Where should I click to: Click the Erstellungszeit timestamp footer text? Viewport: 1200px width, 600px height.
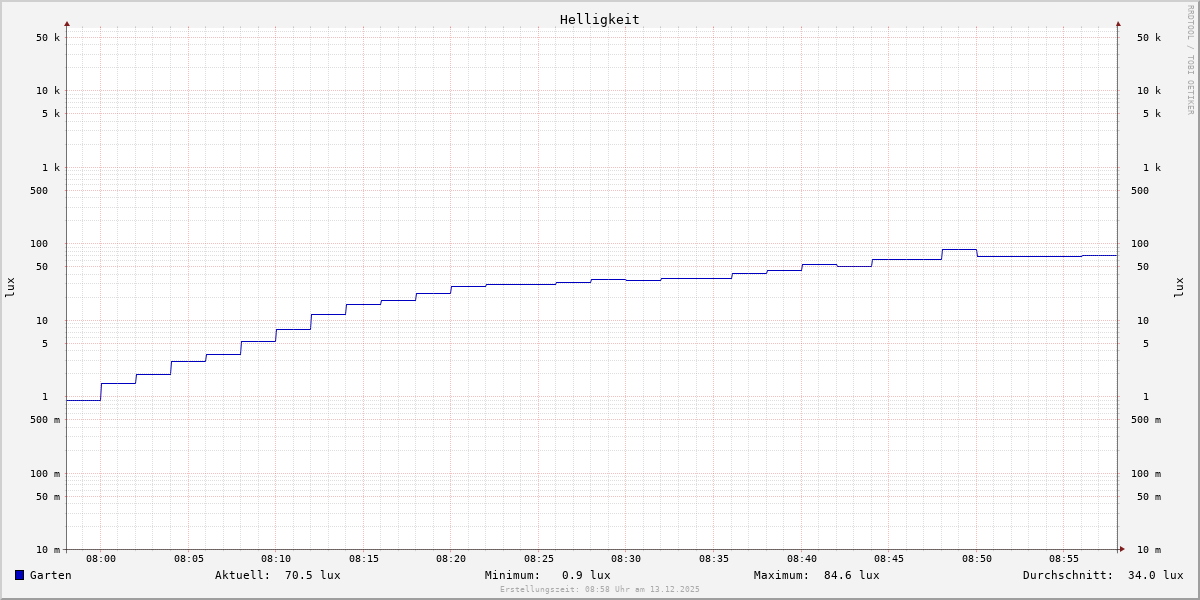[x=600, y=590]
